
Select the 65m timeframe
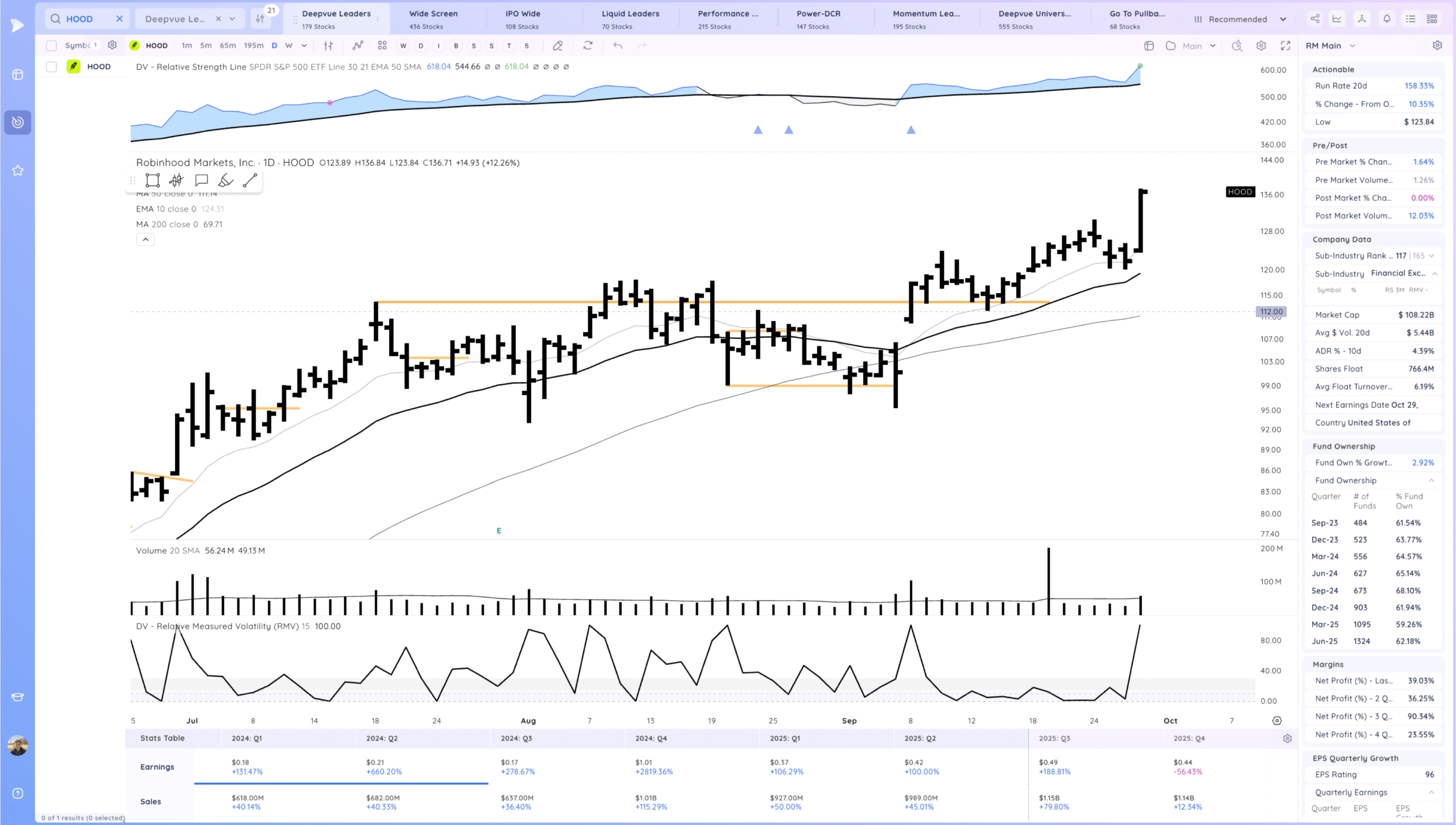click(x=227, y=46)
